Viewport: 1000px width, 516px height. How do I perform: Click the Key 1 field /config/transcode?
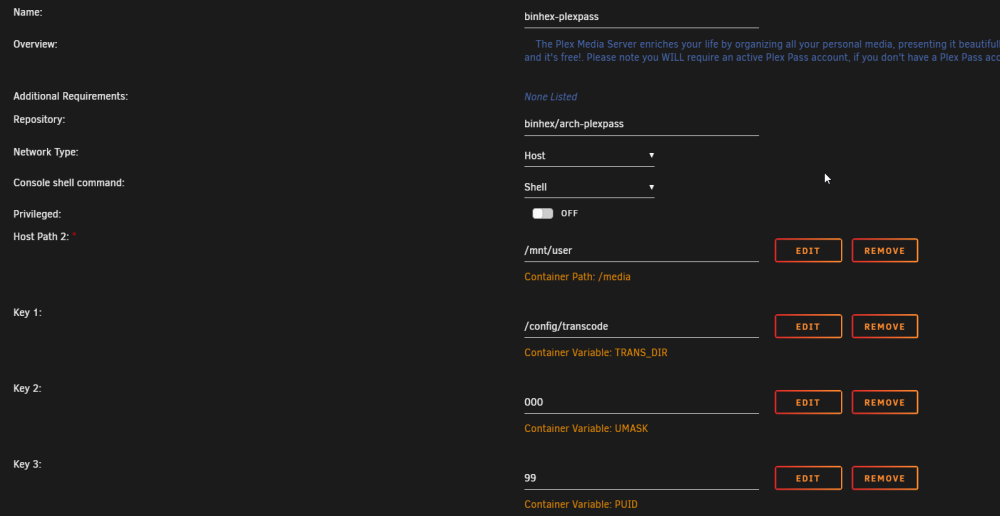pos(642,327)
